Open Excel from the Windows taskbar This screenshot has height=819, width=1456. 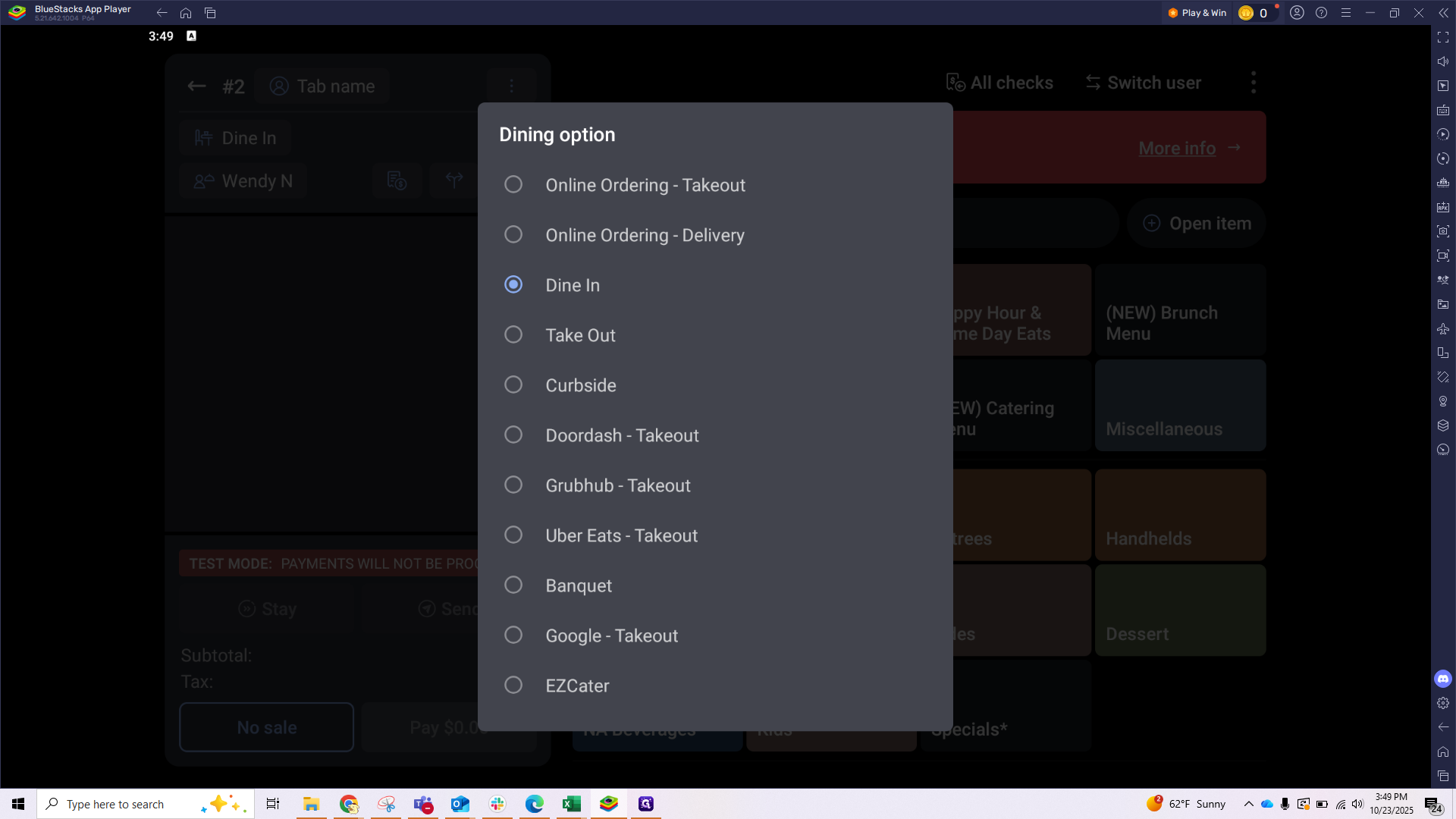(x=571, y=804)
